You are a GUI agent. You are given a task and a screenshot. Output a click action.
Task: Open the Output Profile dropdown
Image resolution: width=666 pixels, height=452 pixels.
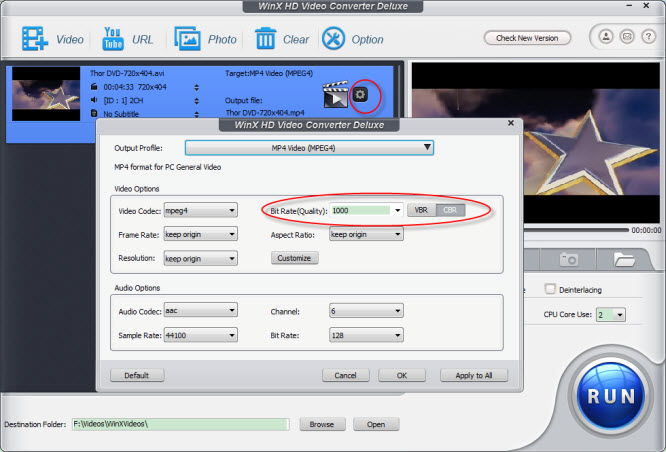[x=309, y=148]
